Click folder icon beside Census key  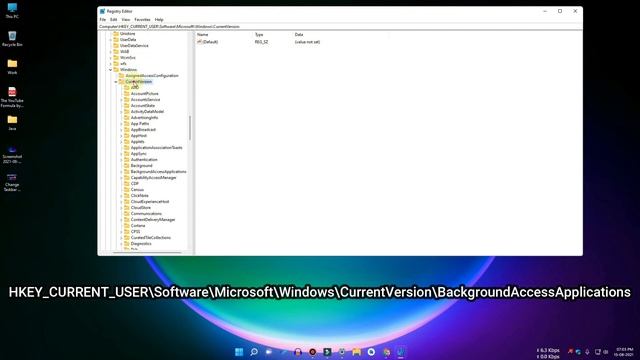pos(127,189)
